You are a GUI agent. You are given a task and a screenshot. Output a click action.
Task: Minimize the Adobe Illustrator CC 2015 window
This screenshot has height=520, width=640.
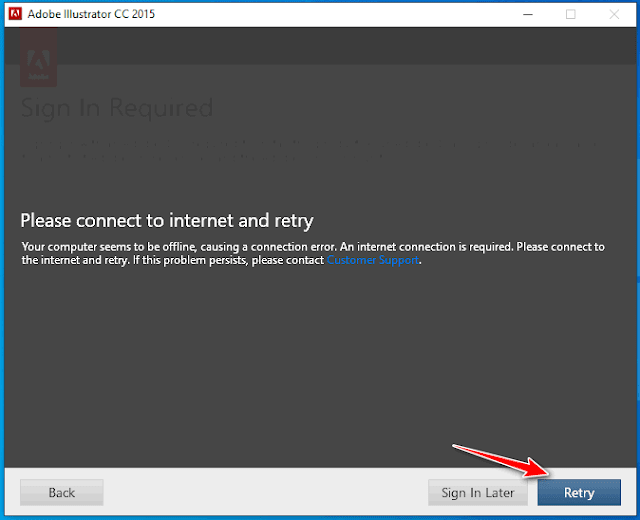528,14
